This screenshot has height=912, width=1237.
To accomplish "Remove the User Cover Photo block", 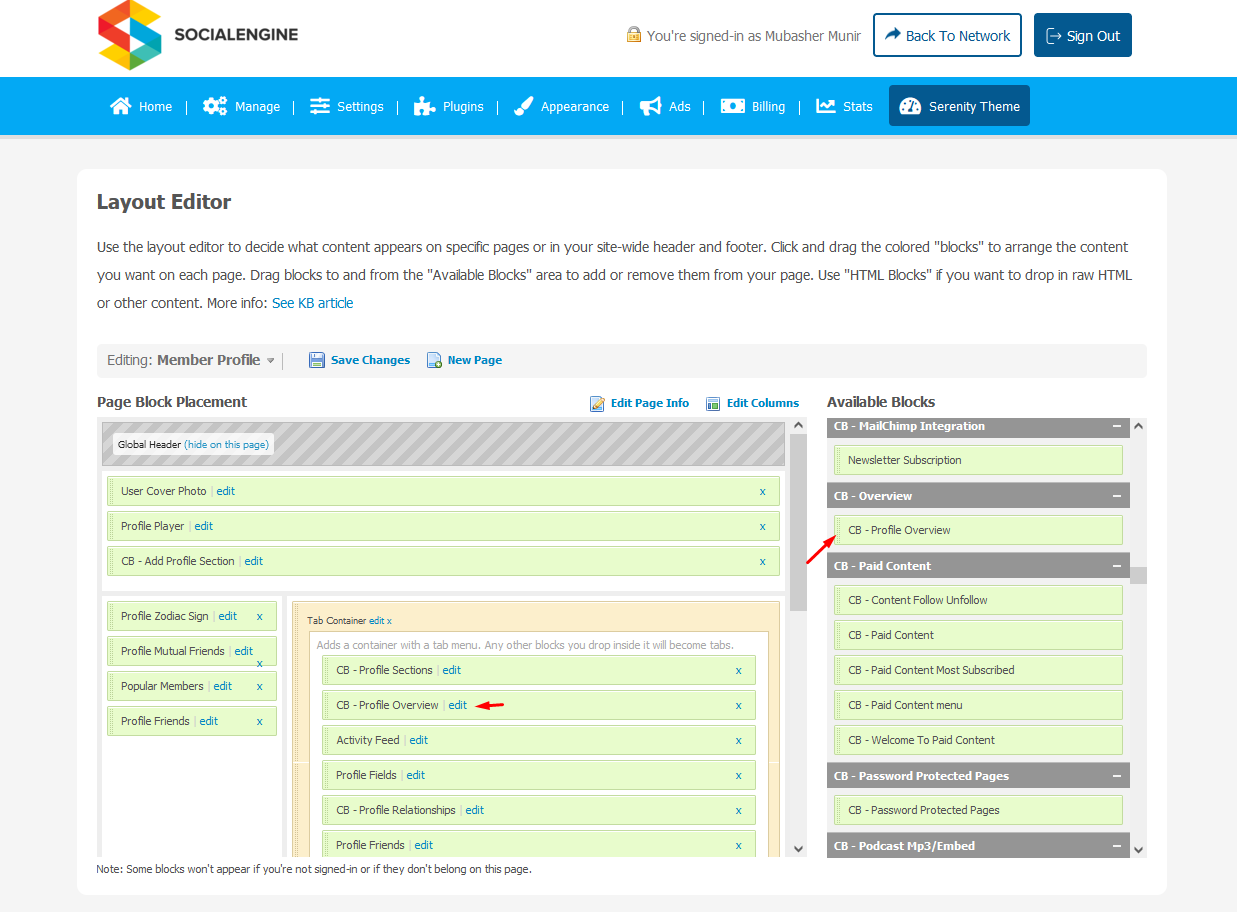I will coord(762,491).
